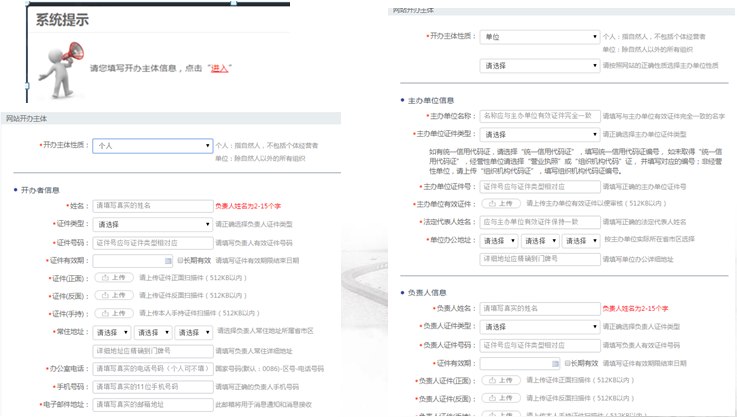This screenshot has width=737, height=417.
Task: Check 长期有效 in 负责人信息 section
Action: coord(568,363)
